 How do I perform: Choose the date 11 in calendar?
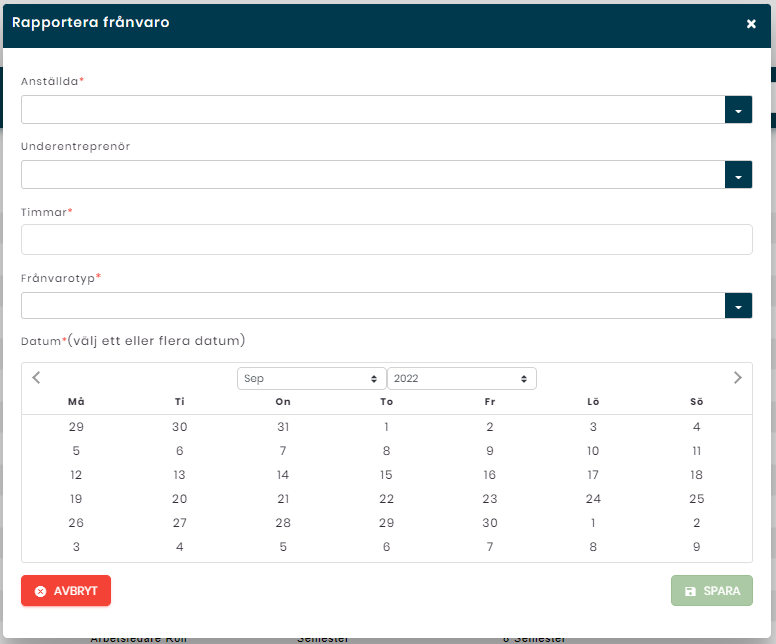pyautogui.click(x=696, y=451)
